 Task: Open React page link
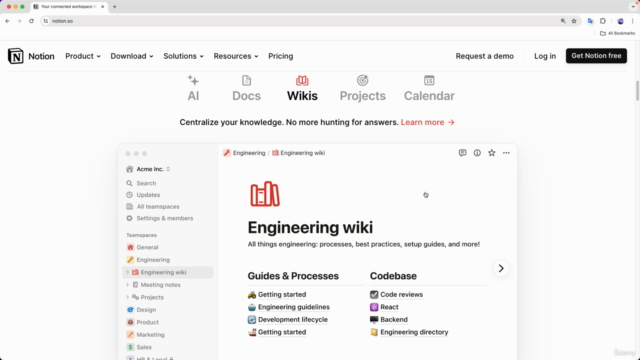389,307
